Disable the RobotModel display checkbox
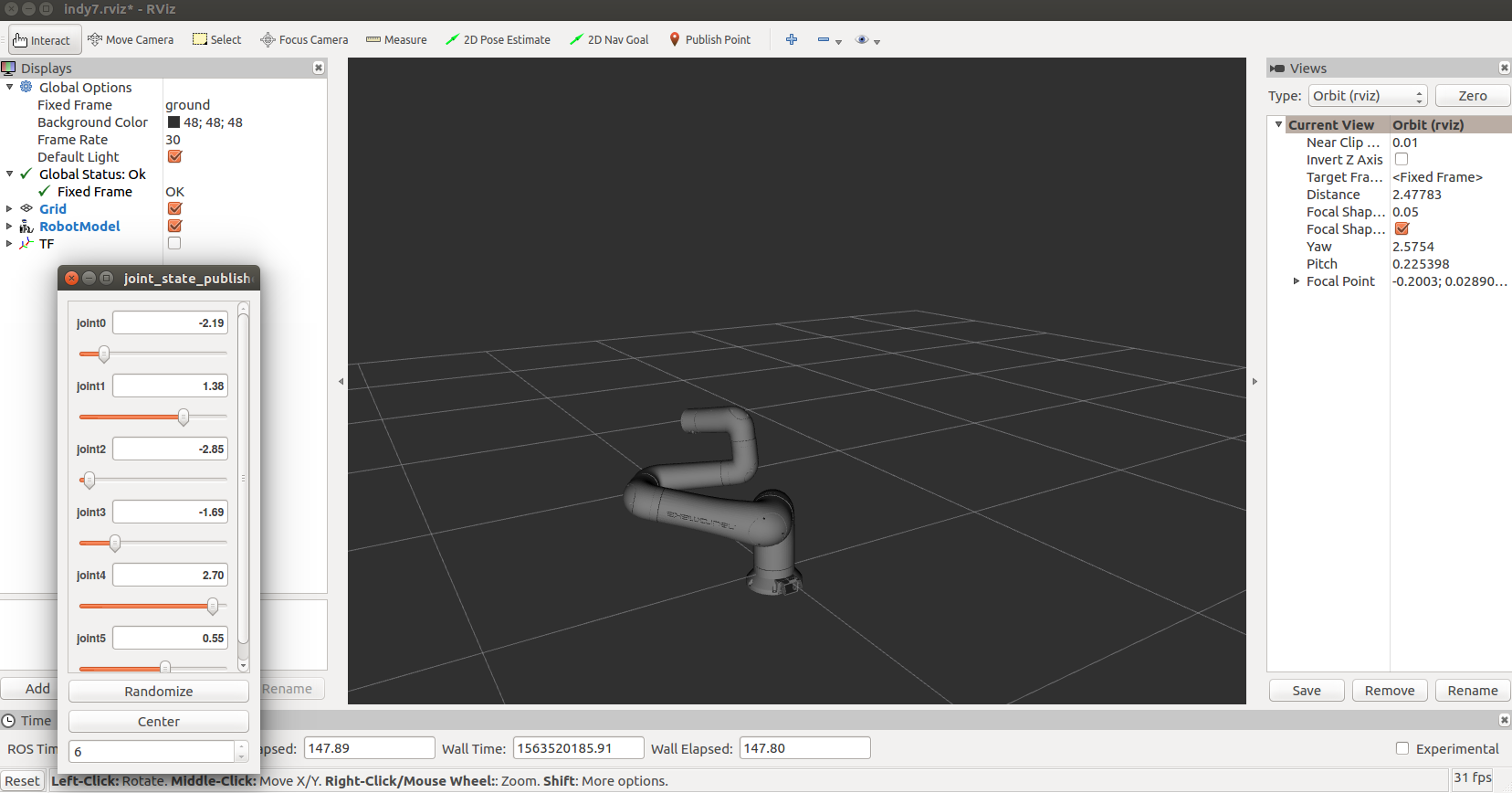 click(174, 226)
